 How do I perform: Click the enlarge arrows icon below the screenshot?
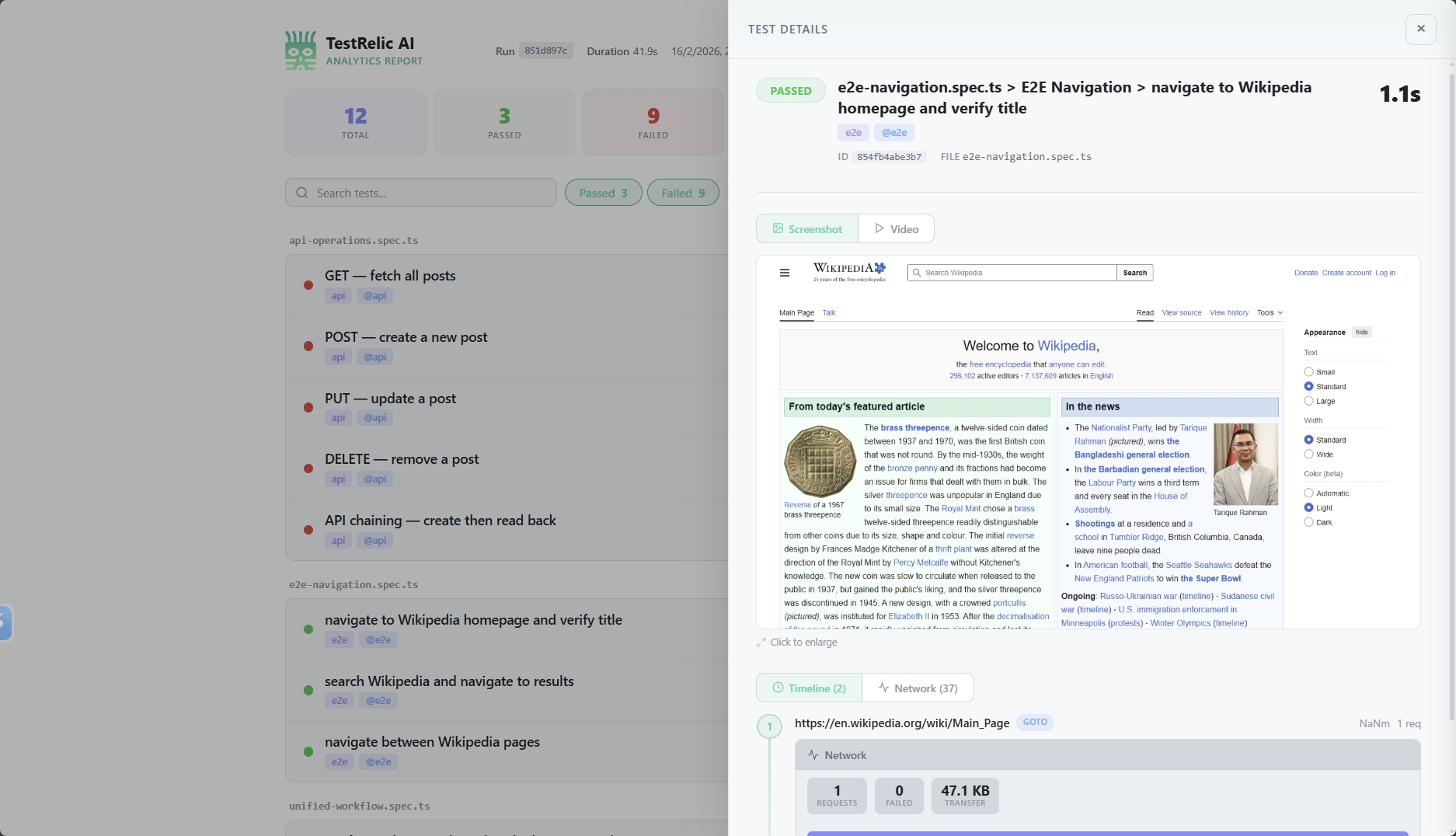(x=761, y=643)
